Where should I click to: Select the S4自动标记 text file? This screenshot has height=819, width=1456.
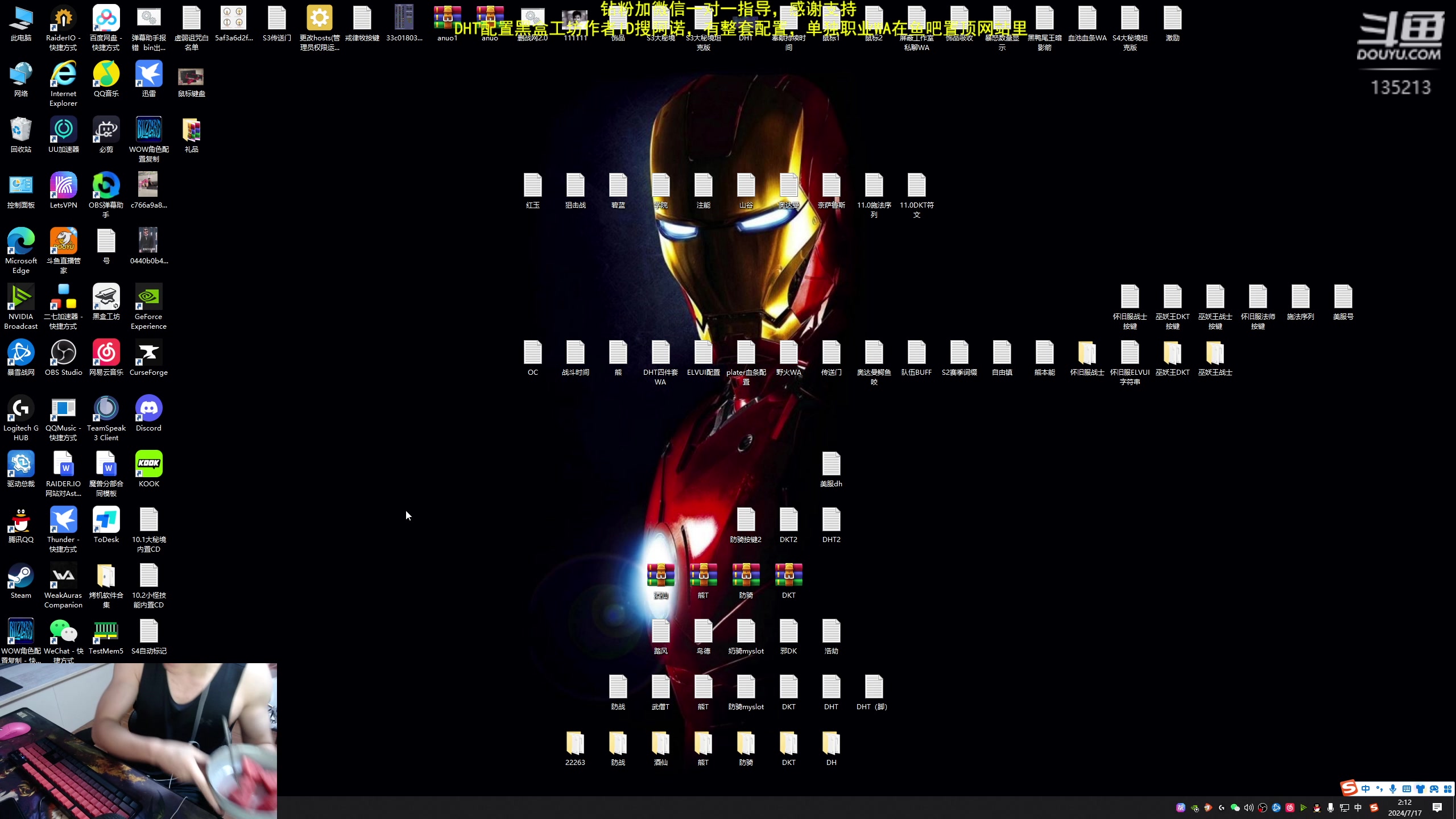pos(149,637)
